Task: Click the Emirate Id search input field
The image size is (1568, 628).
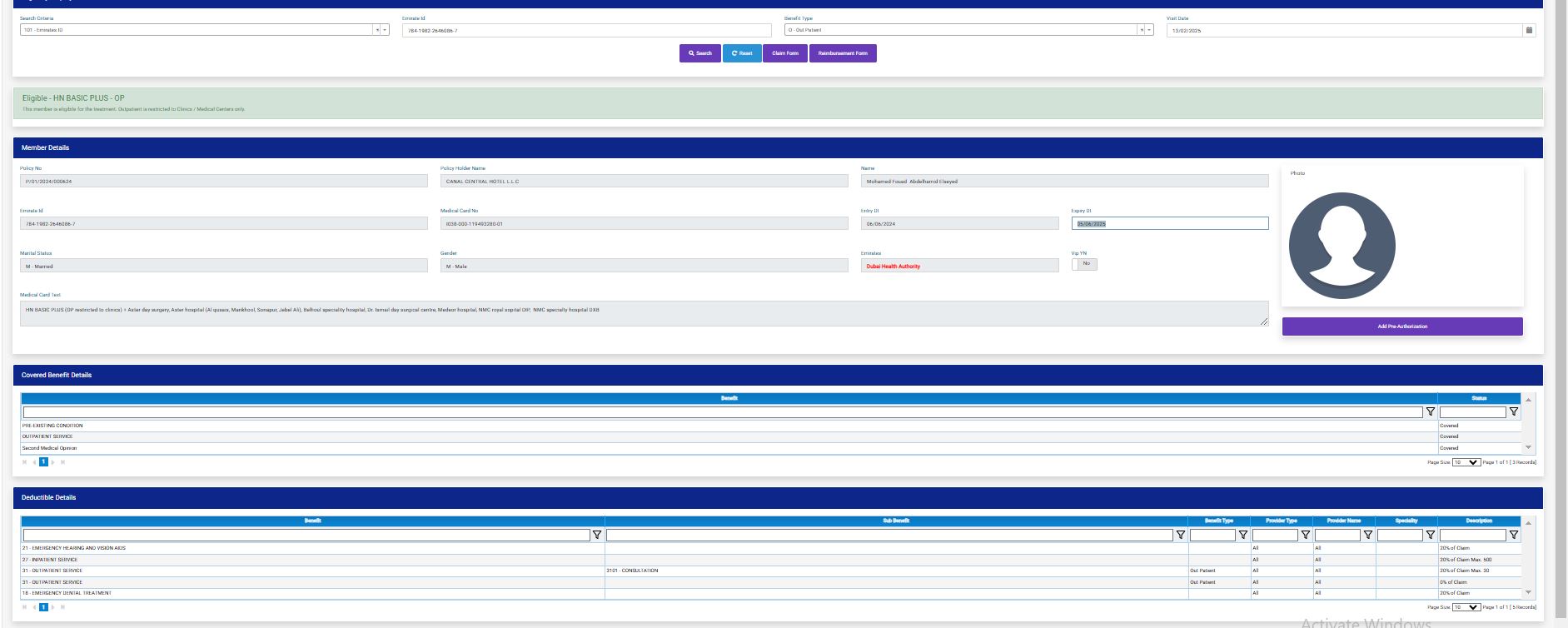Action: pos(586,30)
